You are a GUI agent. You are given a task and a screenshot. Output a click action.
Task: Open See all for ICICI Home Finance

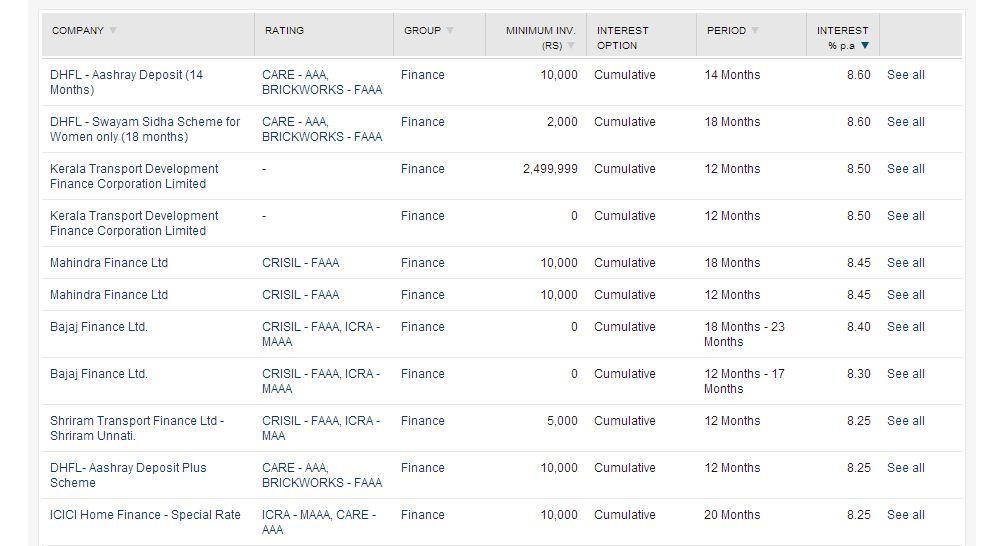click(x=905, y=515)
